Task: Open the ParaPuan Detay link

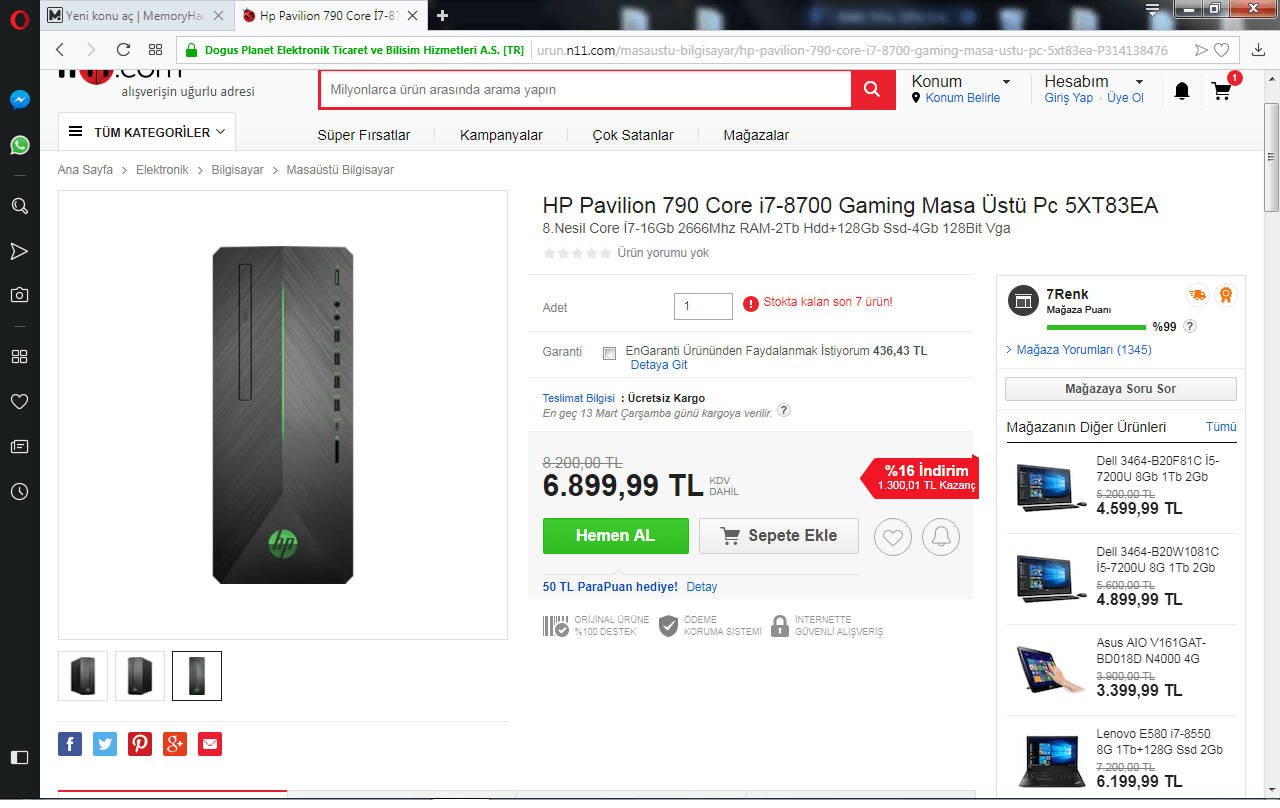Action: tap(702, 587)
